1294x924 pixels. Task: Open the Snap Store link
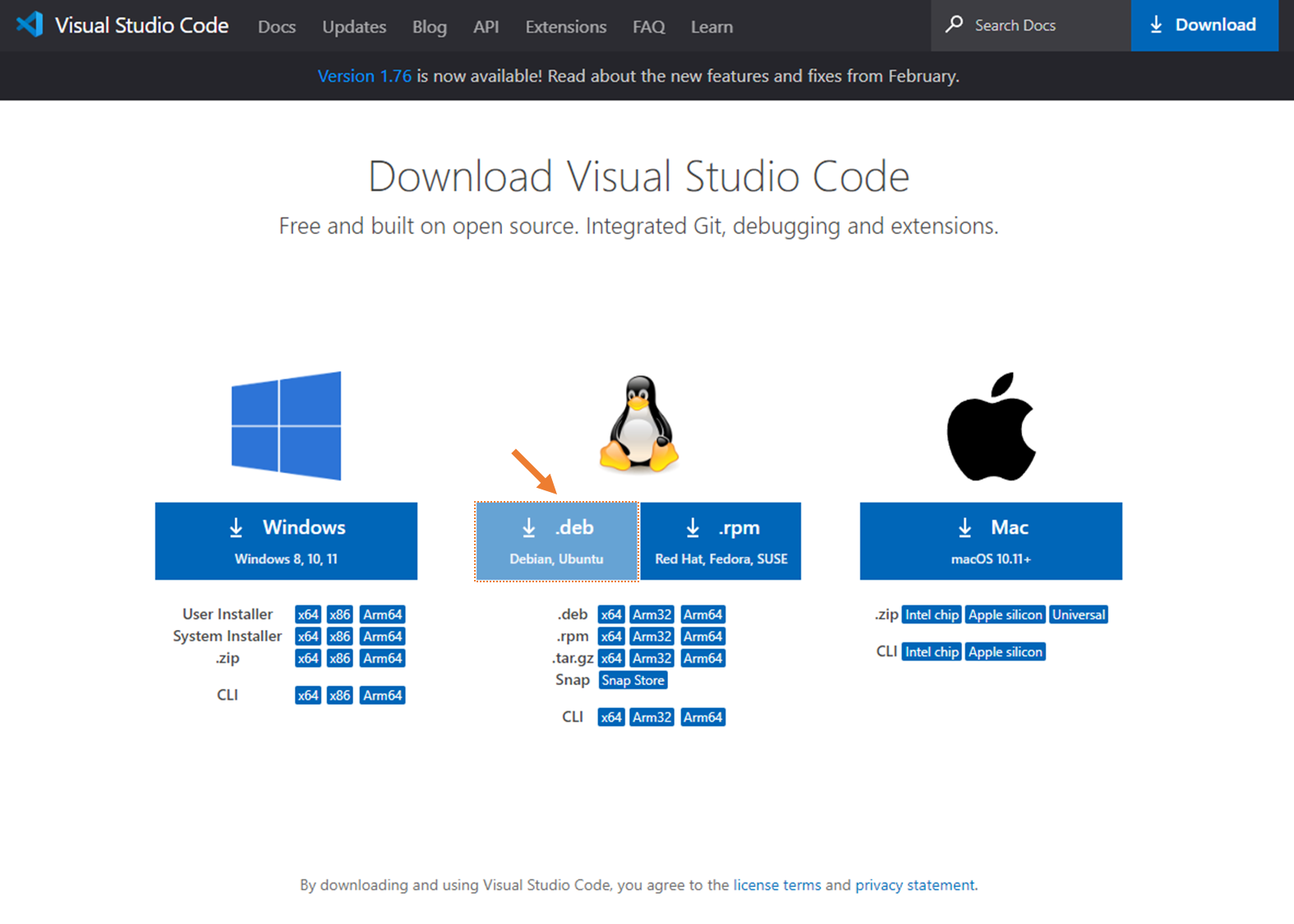(x=633, y=680)
